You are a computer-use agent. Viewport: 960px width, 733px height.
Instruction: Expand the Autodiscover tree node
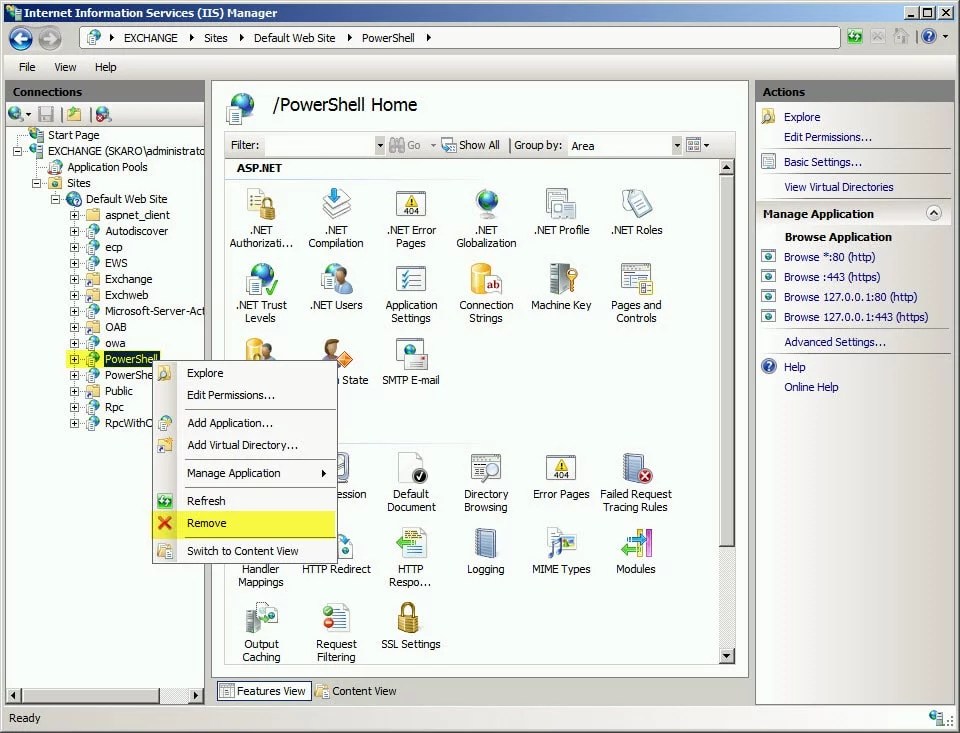point(74,231)
